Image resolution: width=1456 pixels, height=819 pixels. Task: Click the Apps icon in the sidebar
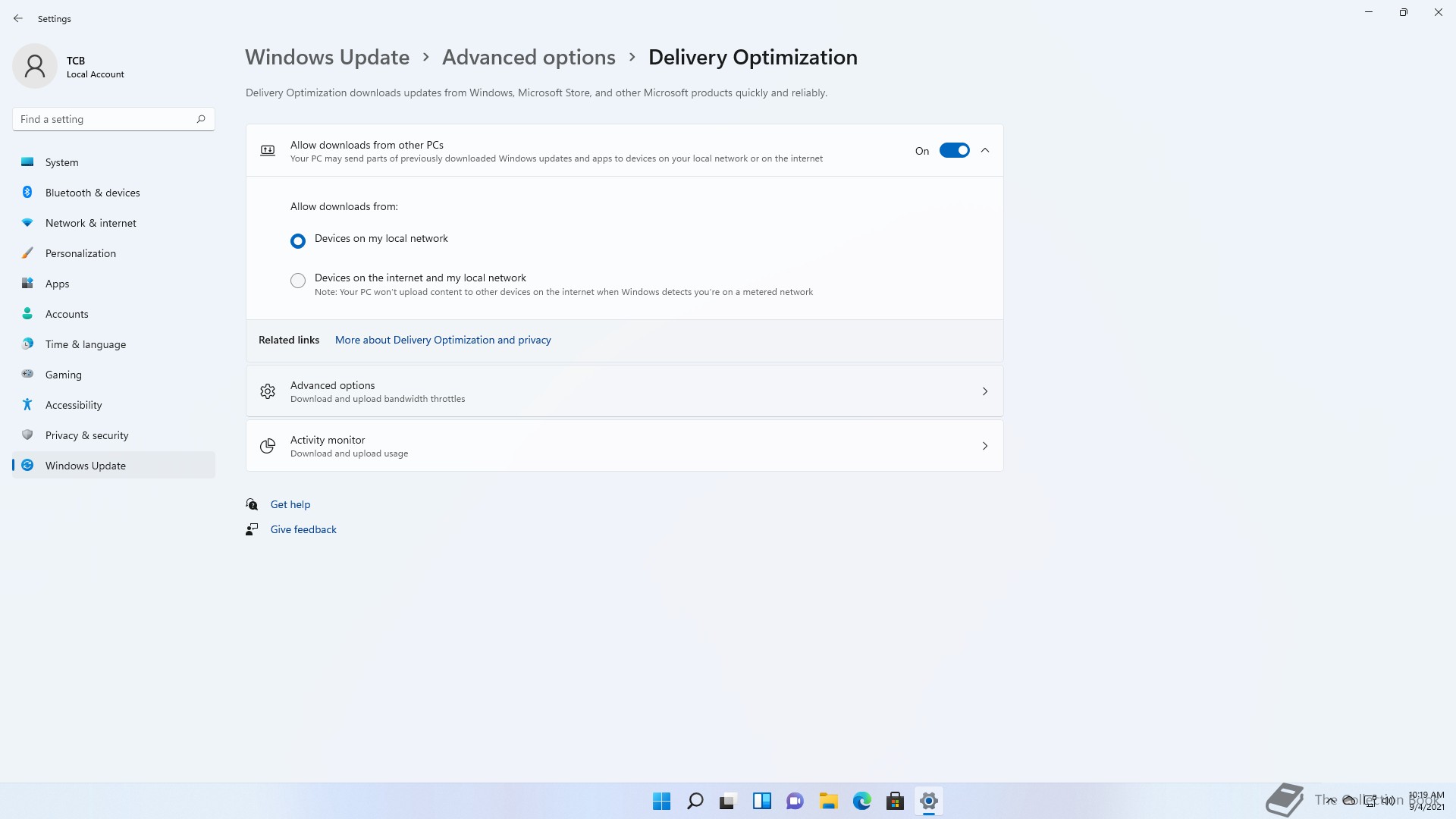pyautogui.click(x=27, y=284)
